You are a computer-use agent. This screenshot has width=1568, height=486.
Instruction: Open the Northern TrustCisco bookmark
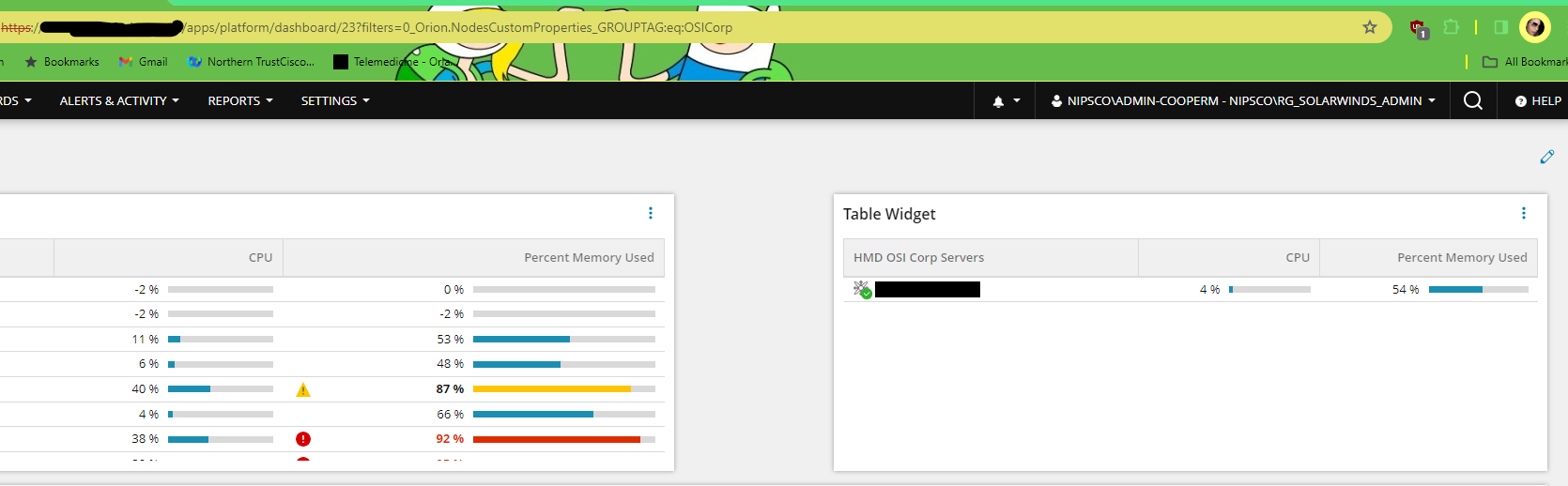pyautogui.click(x=251, y=62)
